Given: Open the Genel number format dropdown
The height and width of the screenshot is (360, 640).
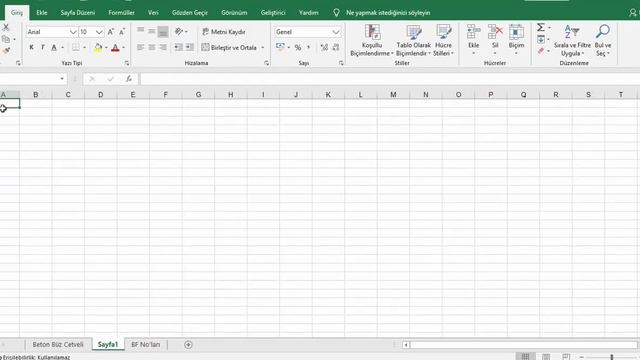Looking at the screenshot, I should 336,32.
